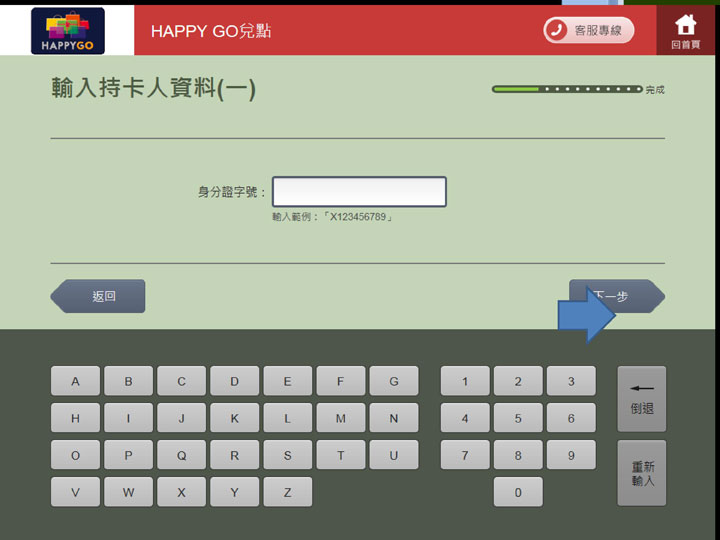Tap number key 8
Image resolution: width=720 pixels, height=540 pixels.
point(518,455)
